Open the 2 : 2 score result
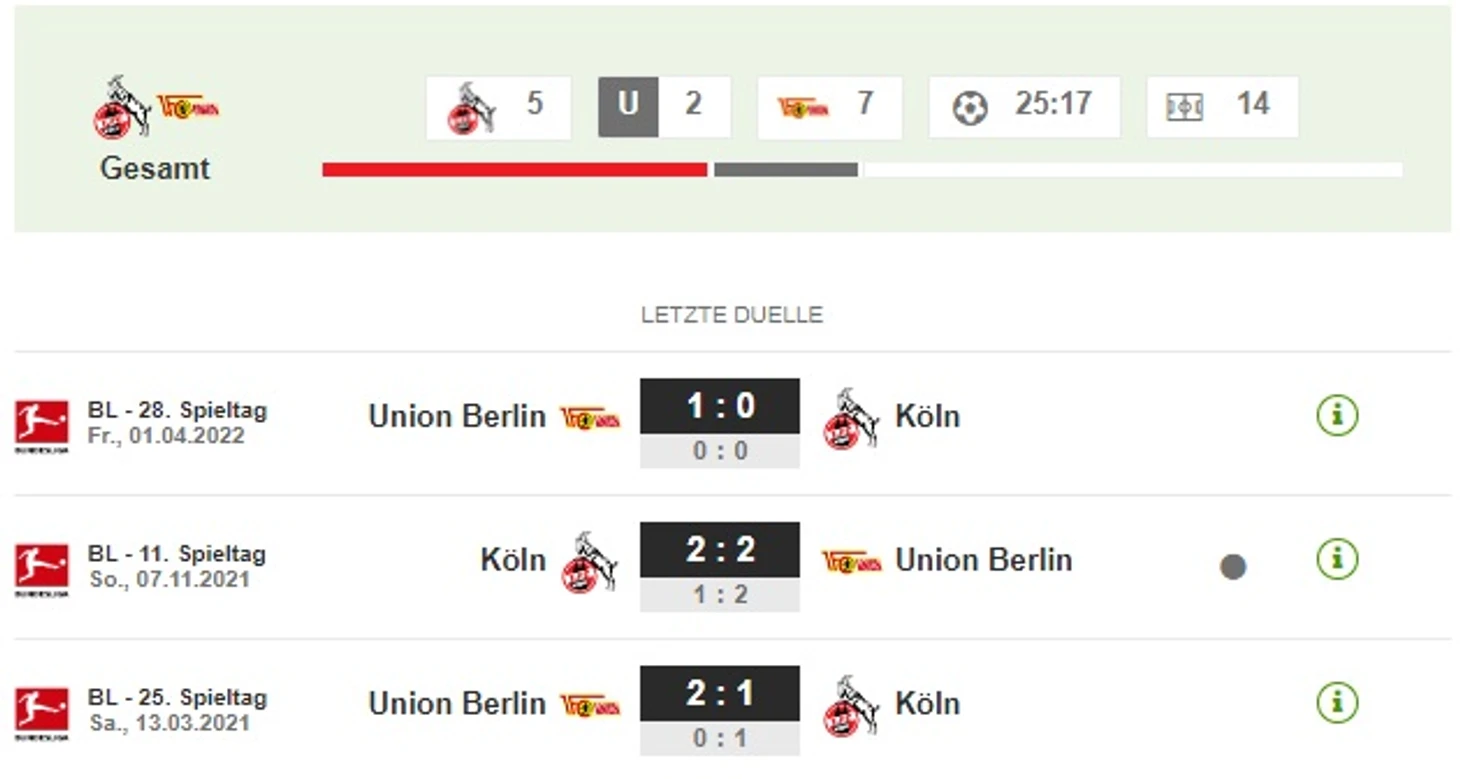The height and width of the screenshot is (779, 1460). point(720,549)
